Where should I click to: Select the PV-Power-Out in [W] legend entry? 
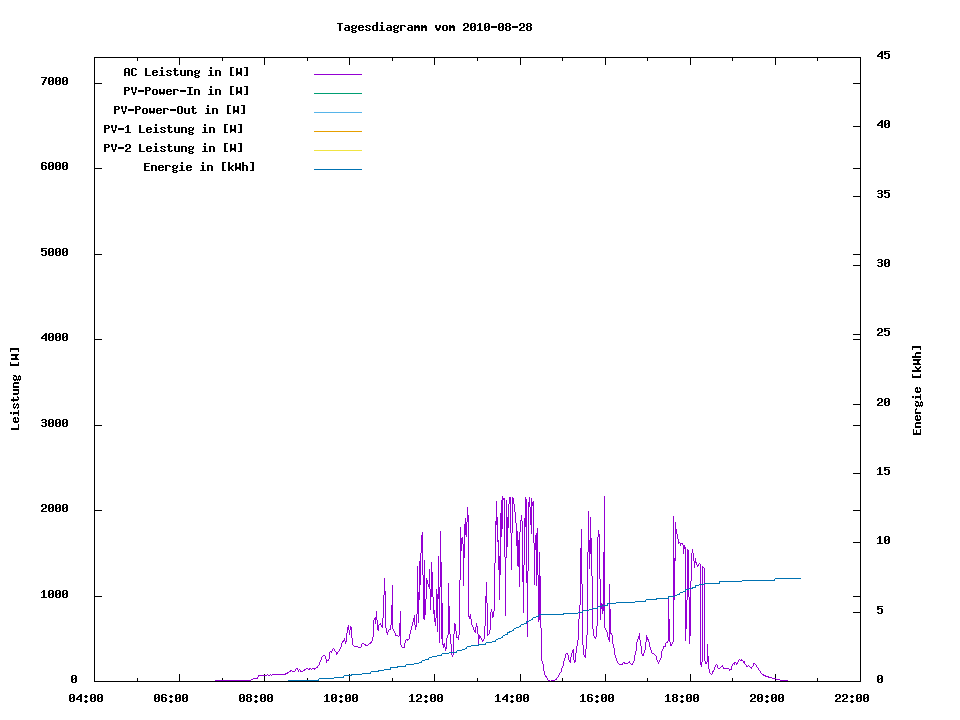[180, 110]
